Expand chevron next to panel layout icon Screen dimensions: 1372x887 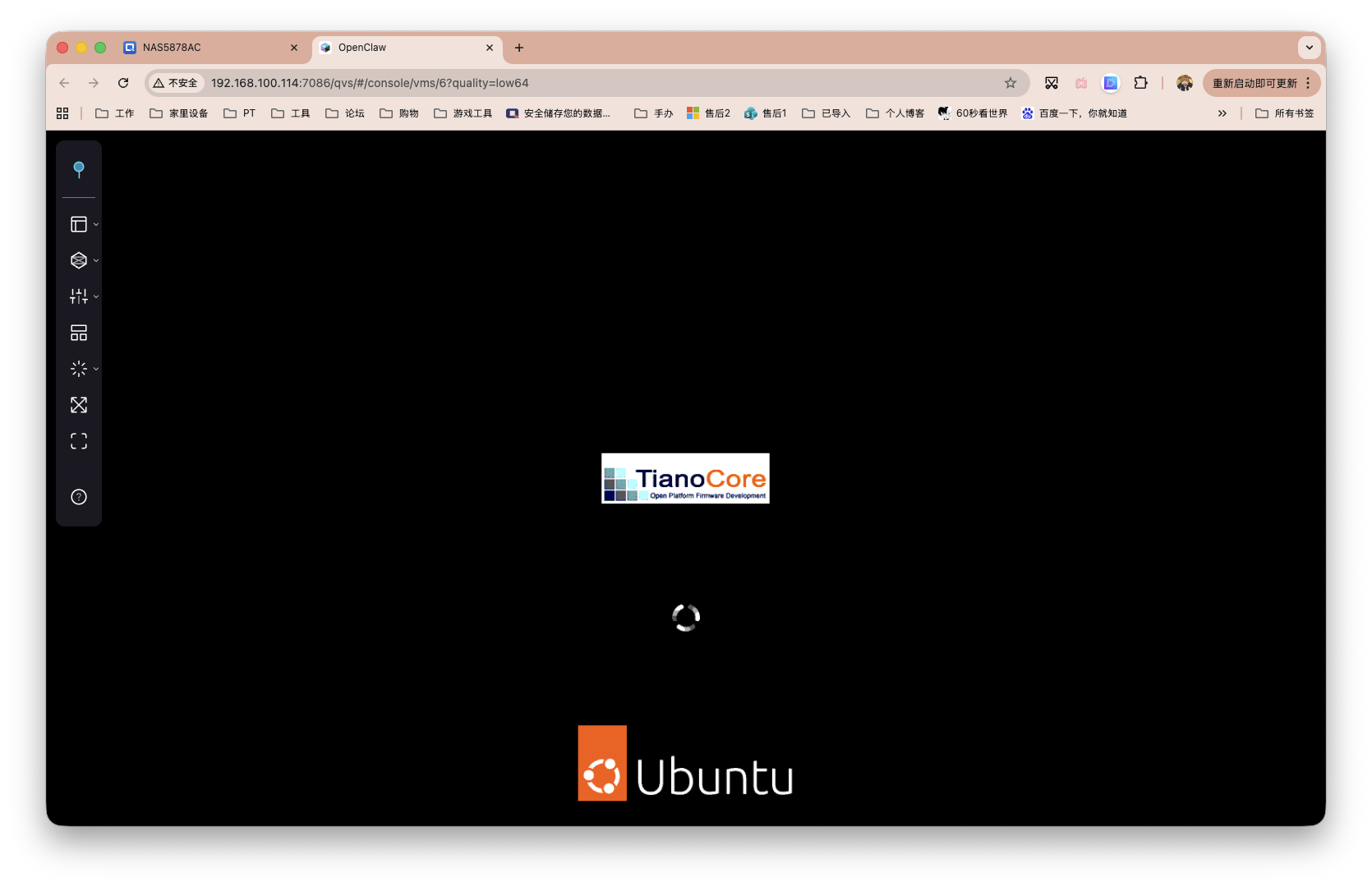(x=96, y=224)
